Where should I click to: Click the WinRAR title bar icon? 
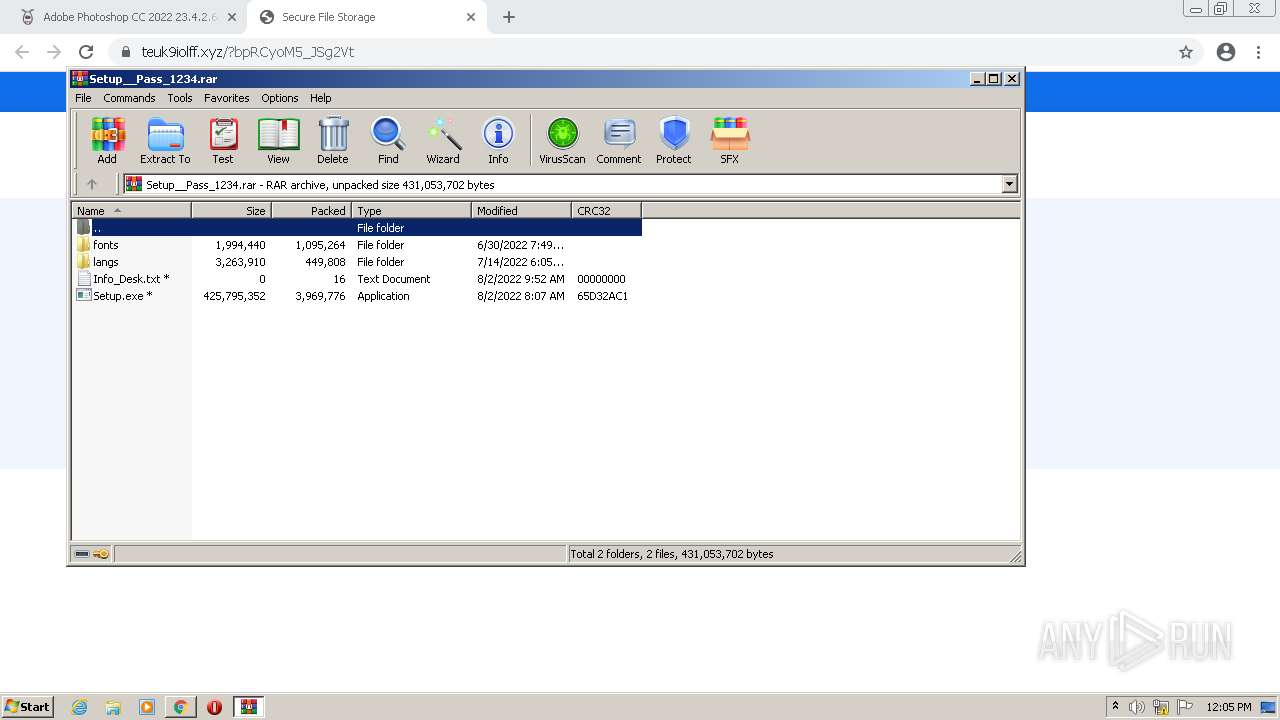tap(80, 78)
